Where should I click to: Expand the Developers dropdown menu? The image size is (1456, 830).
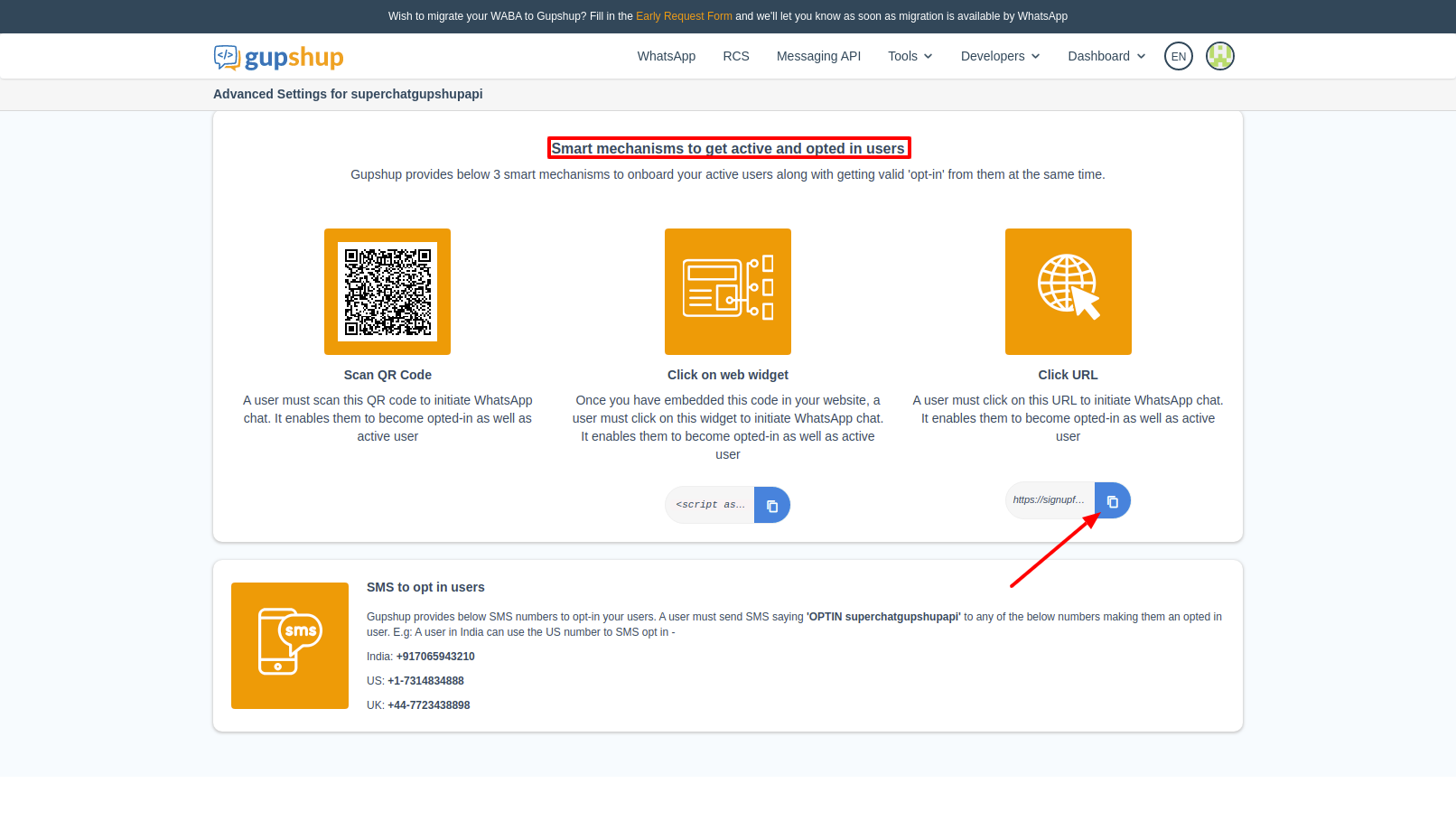(x=1001, y=56)
